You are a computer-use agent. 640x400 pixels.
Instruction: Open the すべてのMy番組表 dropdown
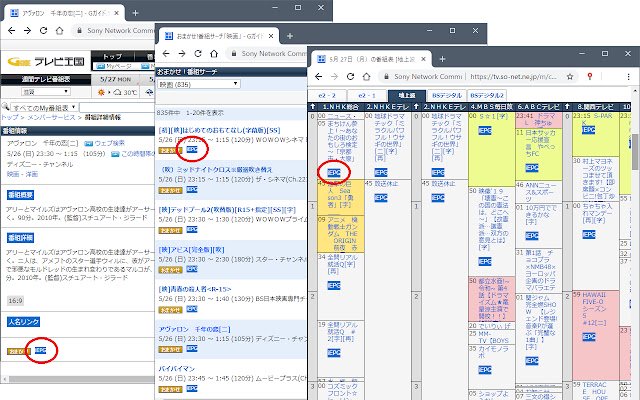pos(44,108)
